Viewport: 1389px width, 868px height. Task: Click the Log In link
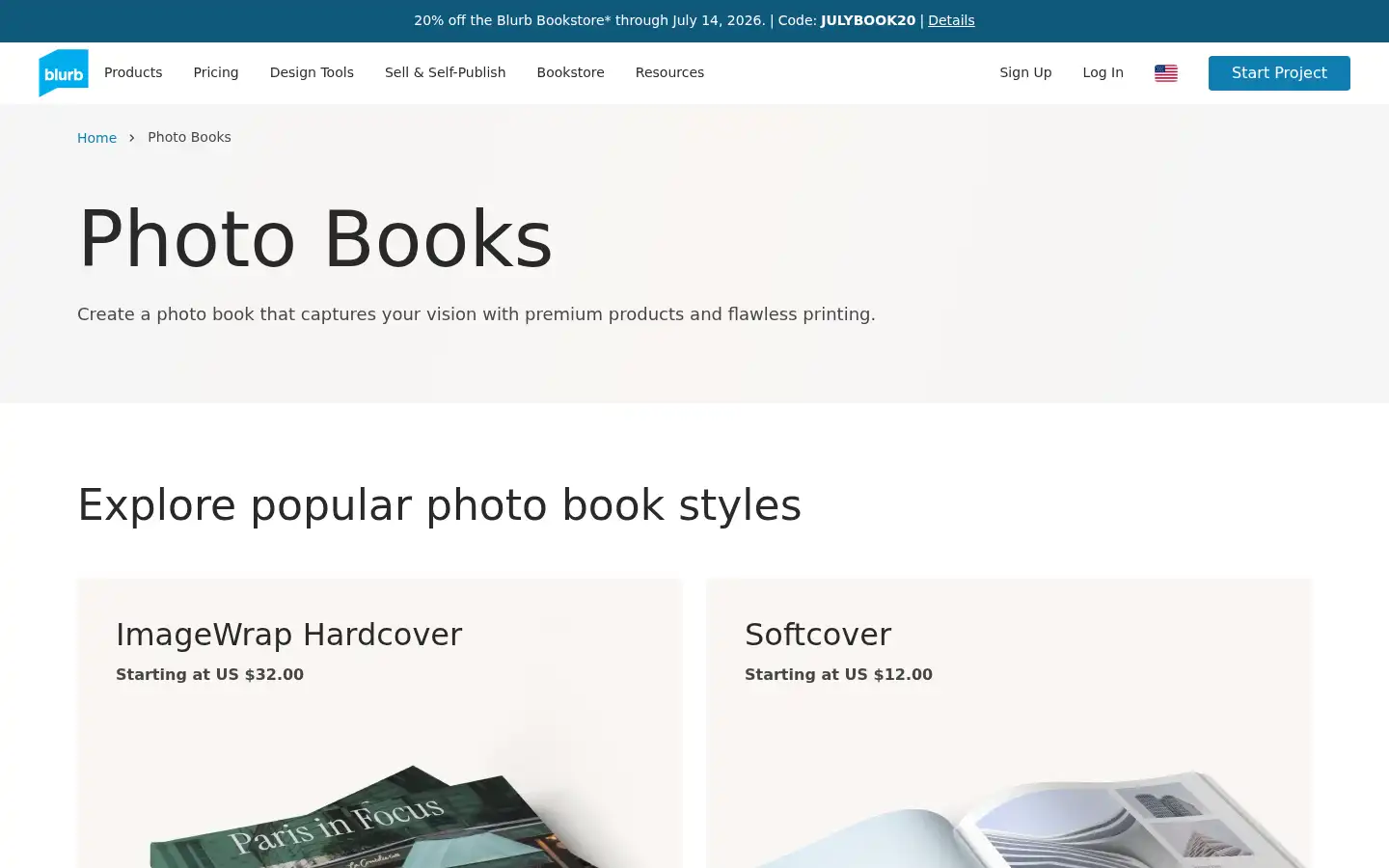coord(1103,72)
